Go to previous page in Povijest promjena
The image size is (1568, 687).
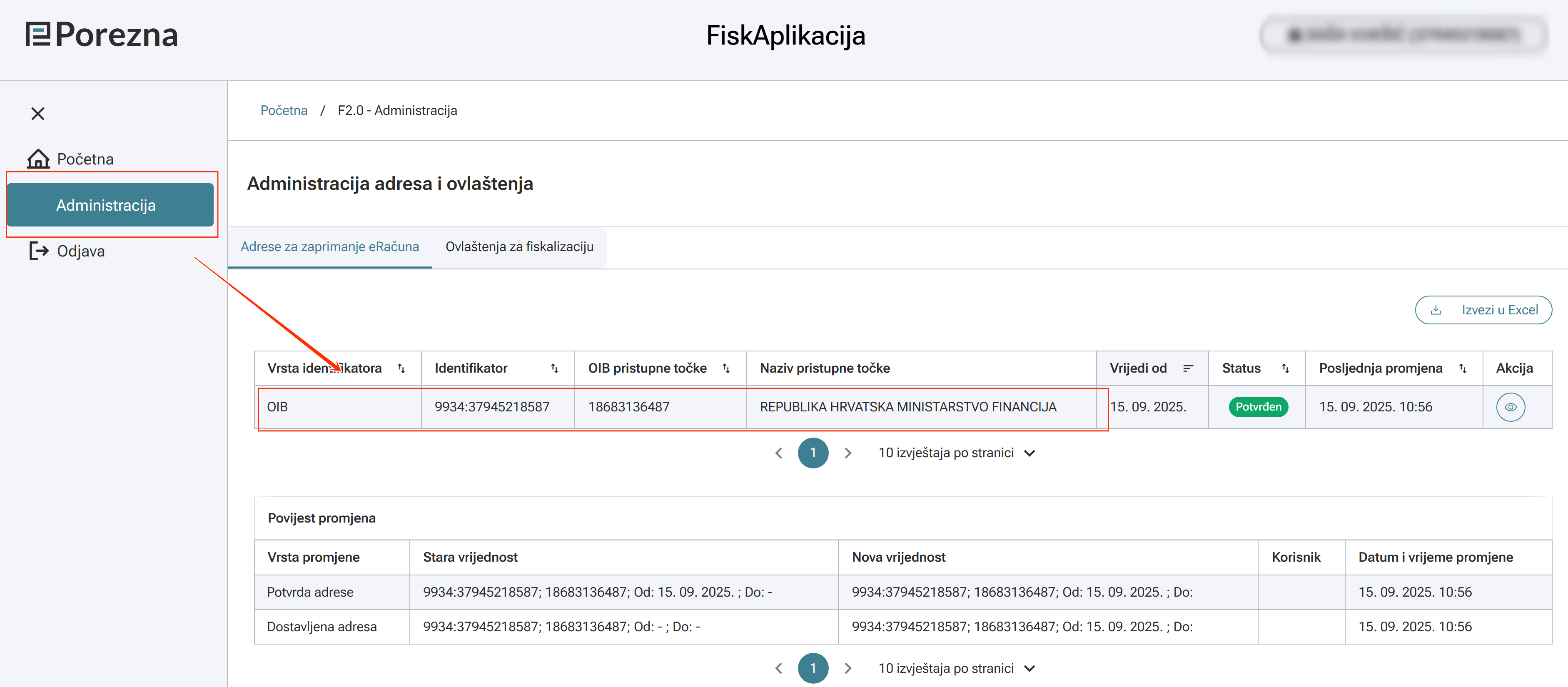pos(778,668)
